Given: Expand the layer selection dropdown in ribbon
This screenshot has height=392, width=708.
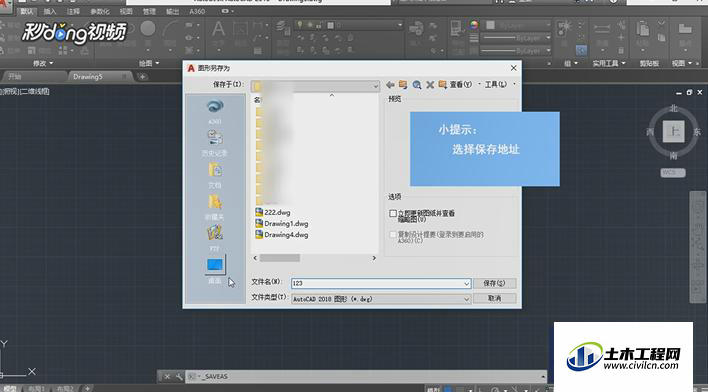Looking at the screenshot, I should click(x=400, y=26).
